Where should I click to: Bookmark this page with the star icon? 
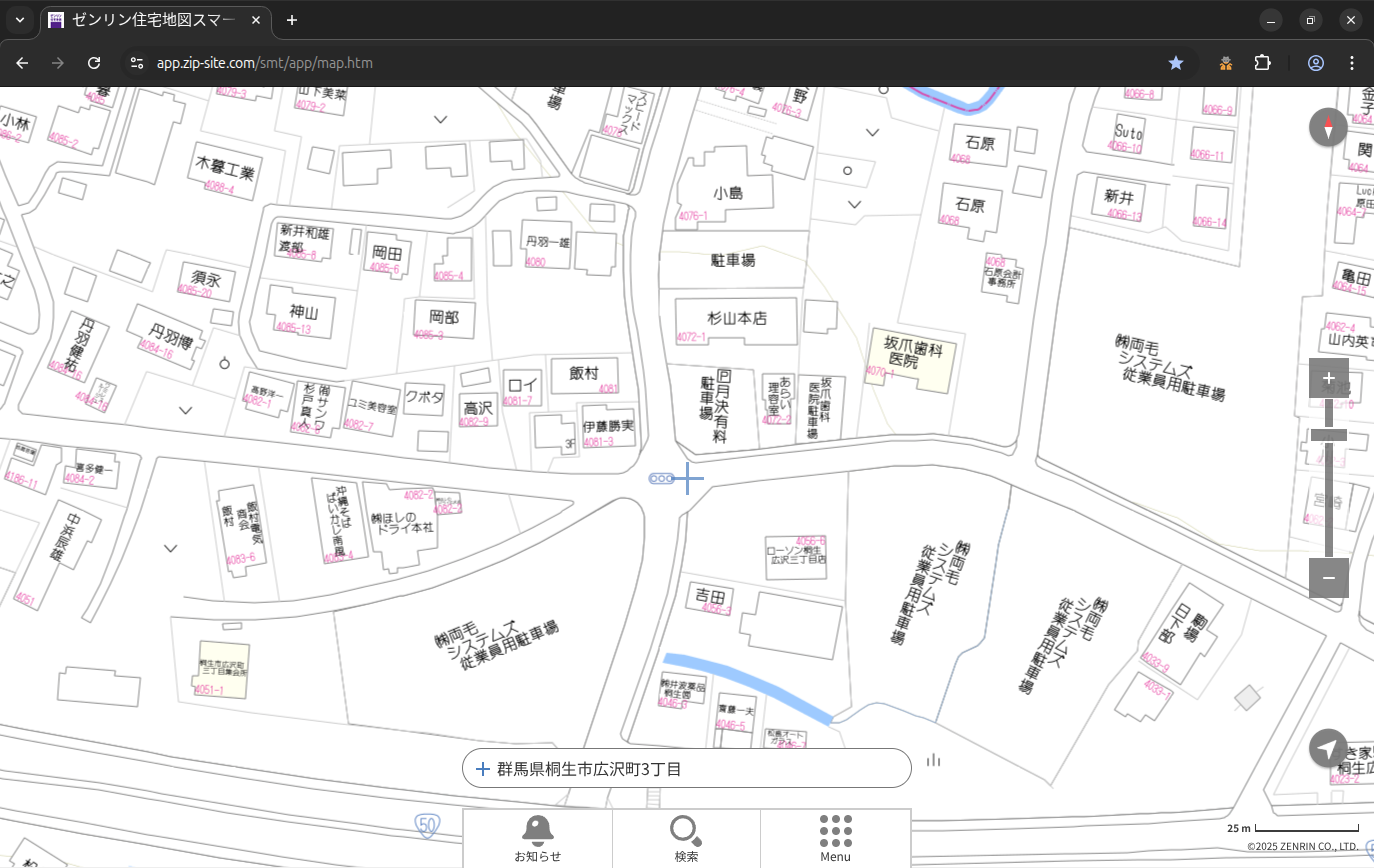pos(1176,63)
